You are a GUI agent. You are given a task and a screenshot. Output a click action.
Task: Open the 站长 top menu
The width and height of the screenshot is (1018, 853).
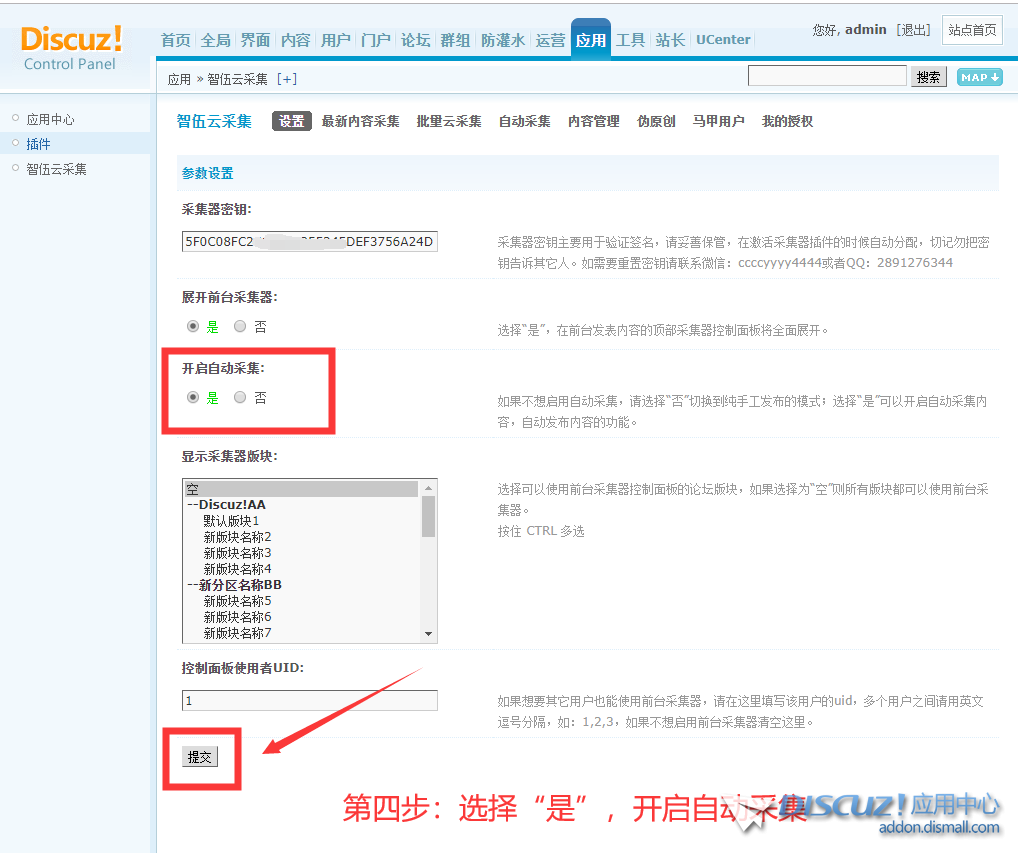click(670, 40)
